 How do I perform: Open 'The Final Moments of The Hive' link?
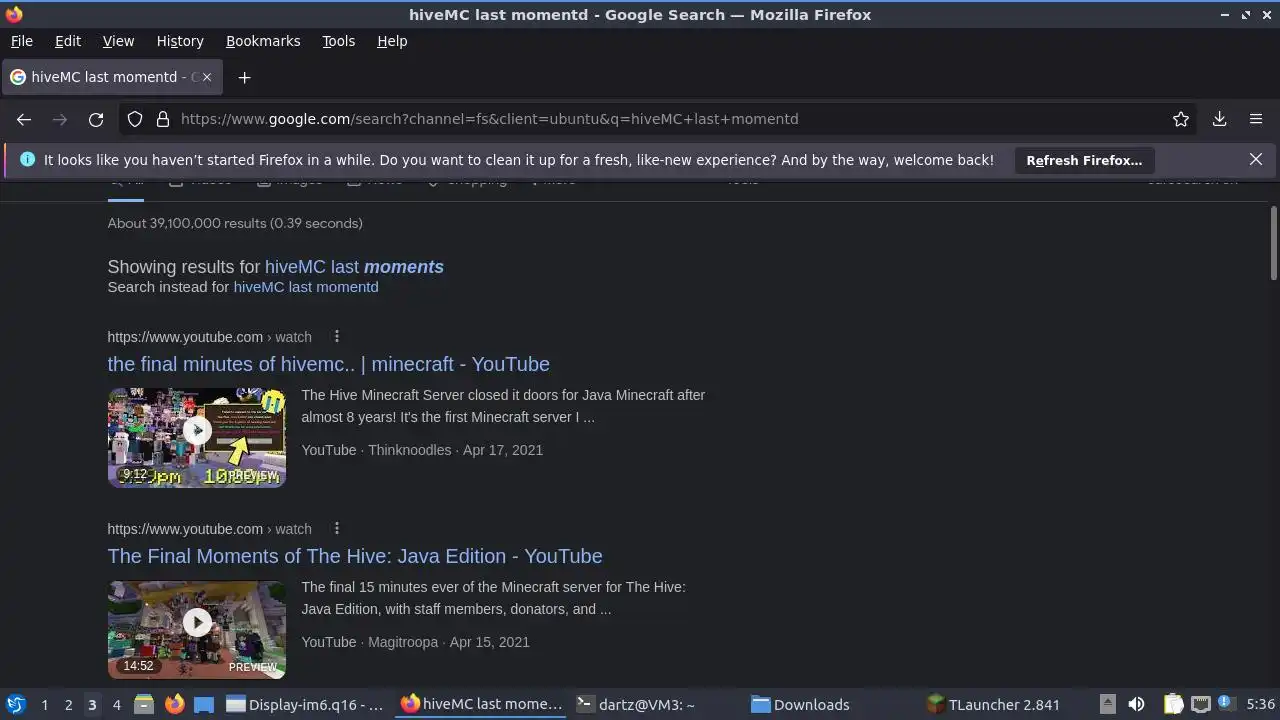click(355, 556)
